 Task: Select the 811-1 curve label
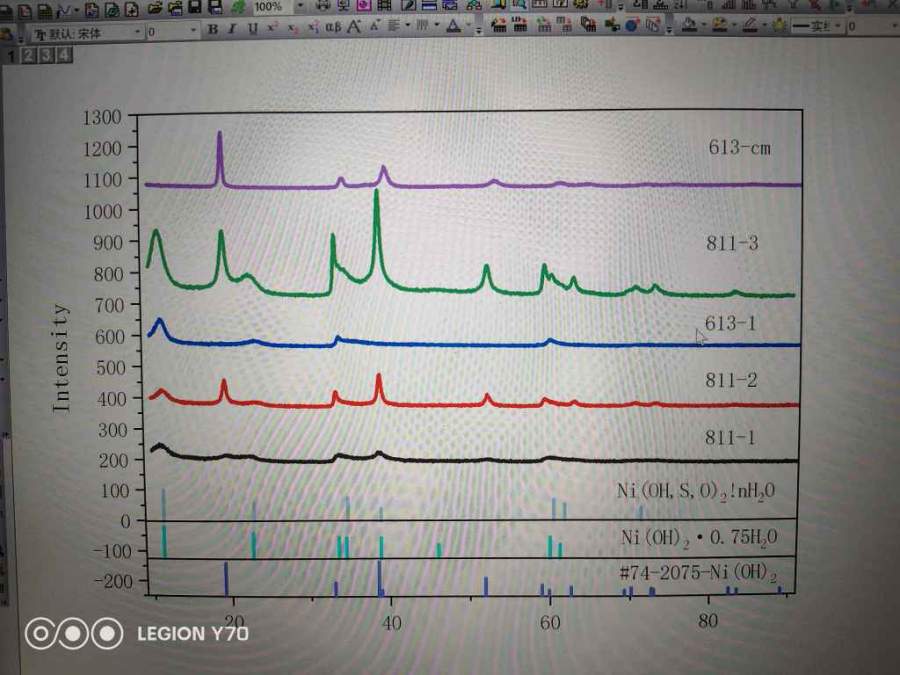point(730,438)
